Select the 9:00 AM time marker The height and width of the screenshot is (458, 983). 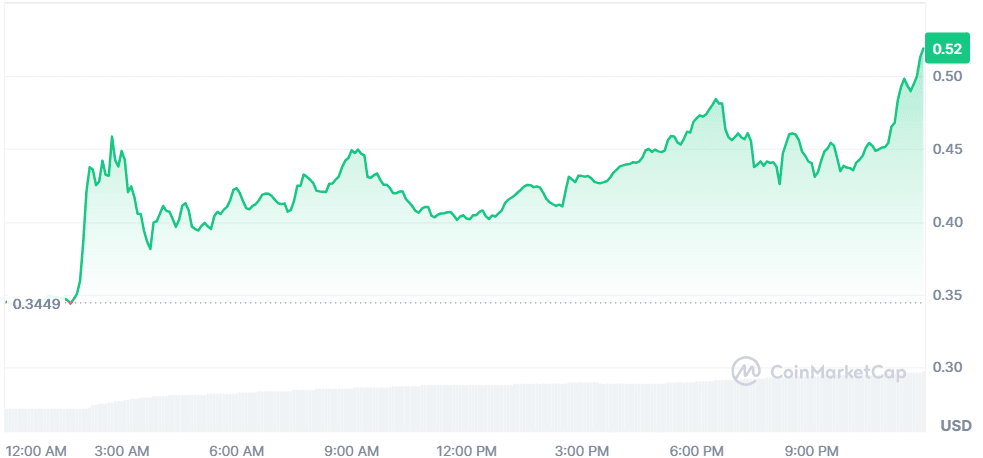click(x=352, y=451)
